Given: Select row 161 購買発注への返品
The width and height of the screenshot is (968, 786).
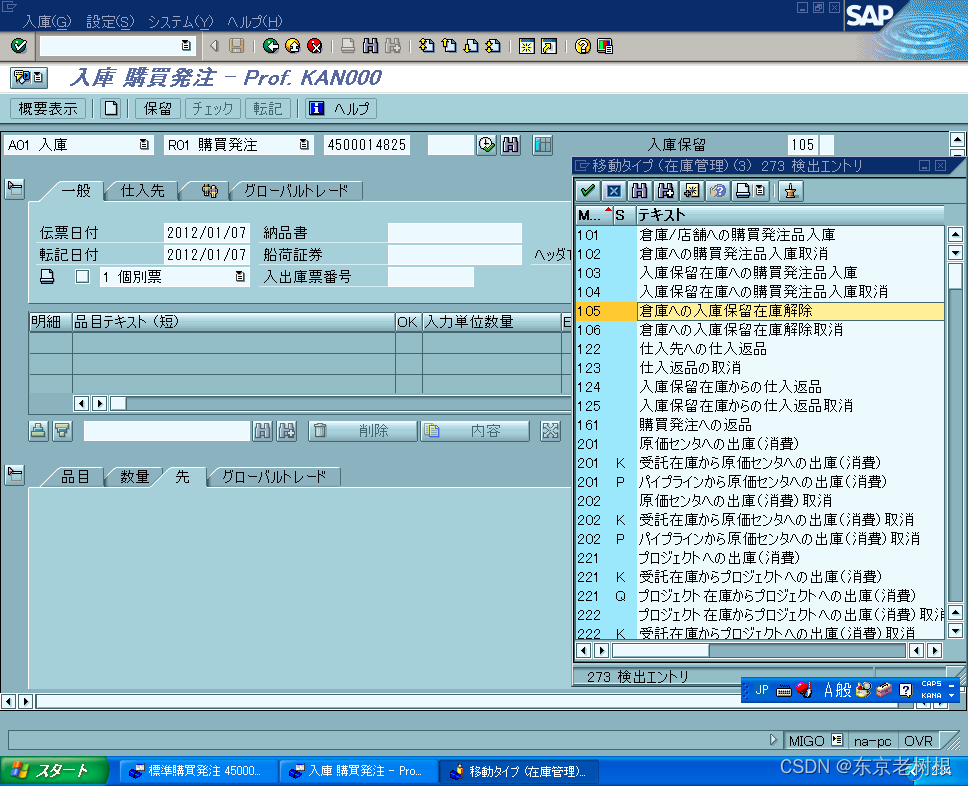Looking at the screenshot, I should [x=759, y=425].
